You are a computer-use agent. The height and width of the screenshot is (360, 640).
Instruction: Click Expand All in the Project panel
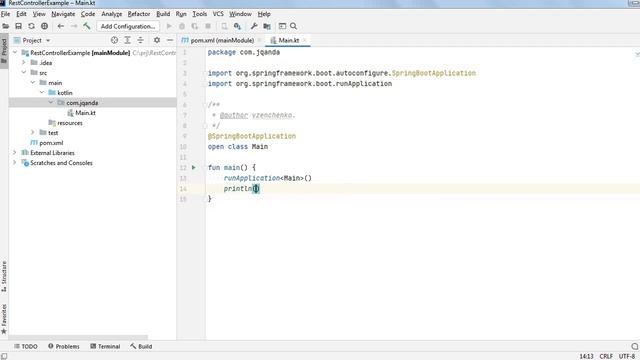[127, 40]
